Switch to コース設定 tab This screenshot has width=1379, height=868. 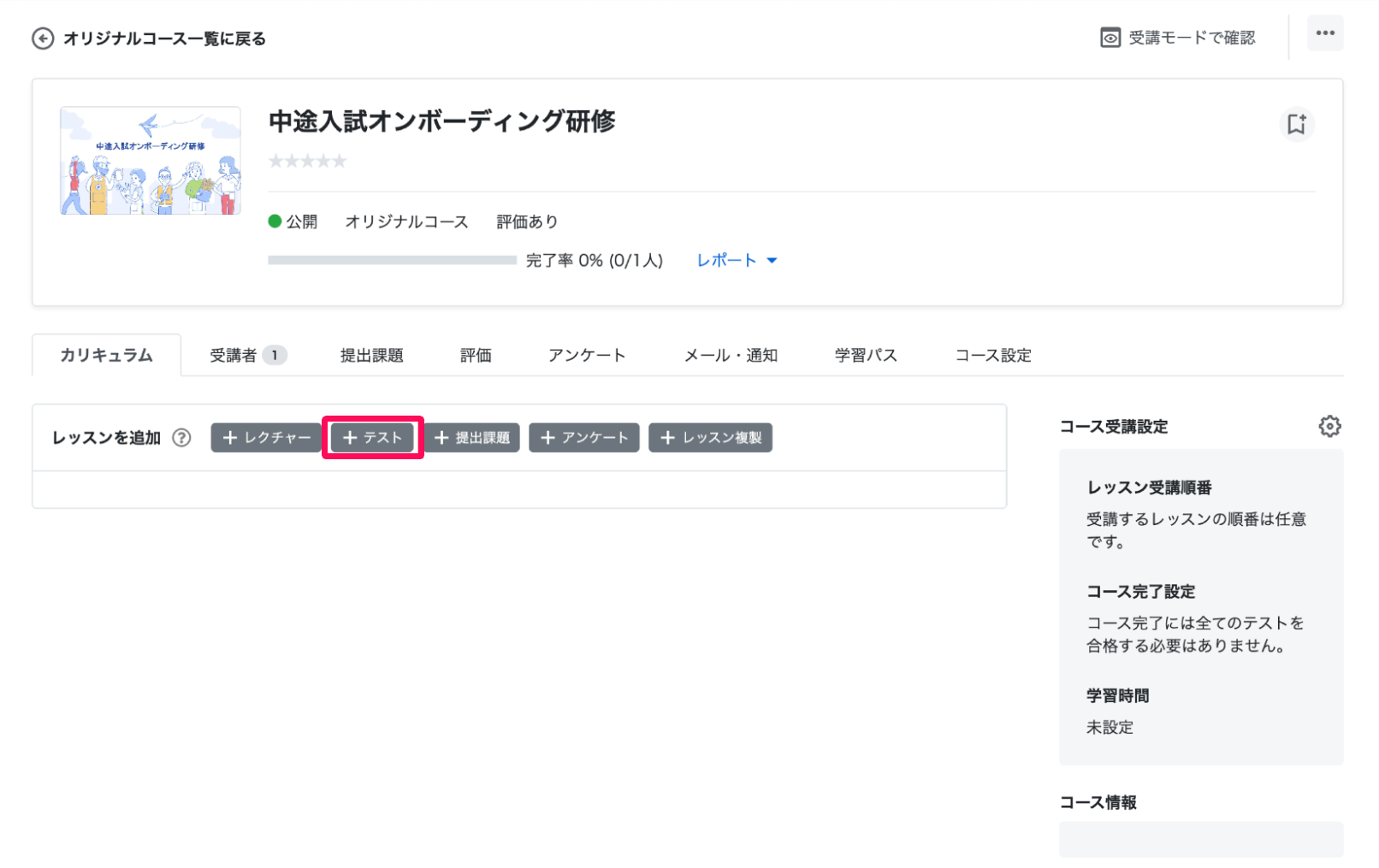point(993,355)
